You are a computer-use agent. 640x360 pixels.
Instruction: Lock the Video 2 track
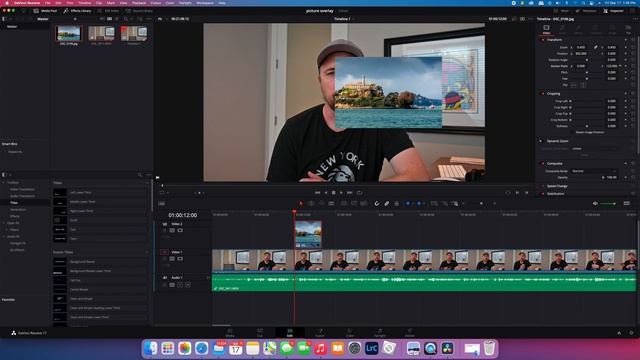click(x=164, y=231)
